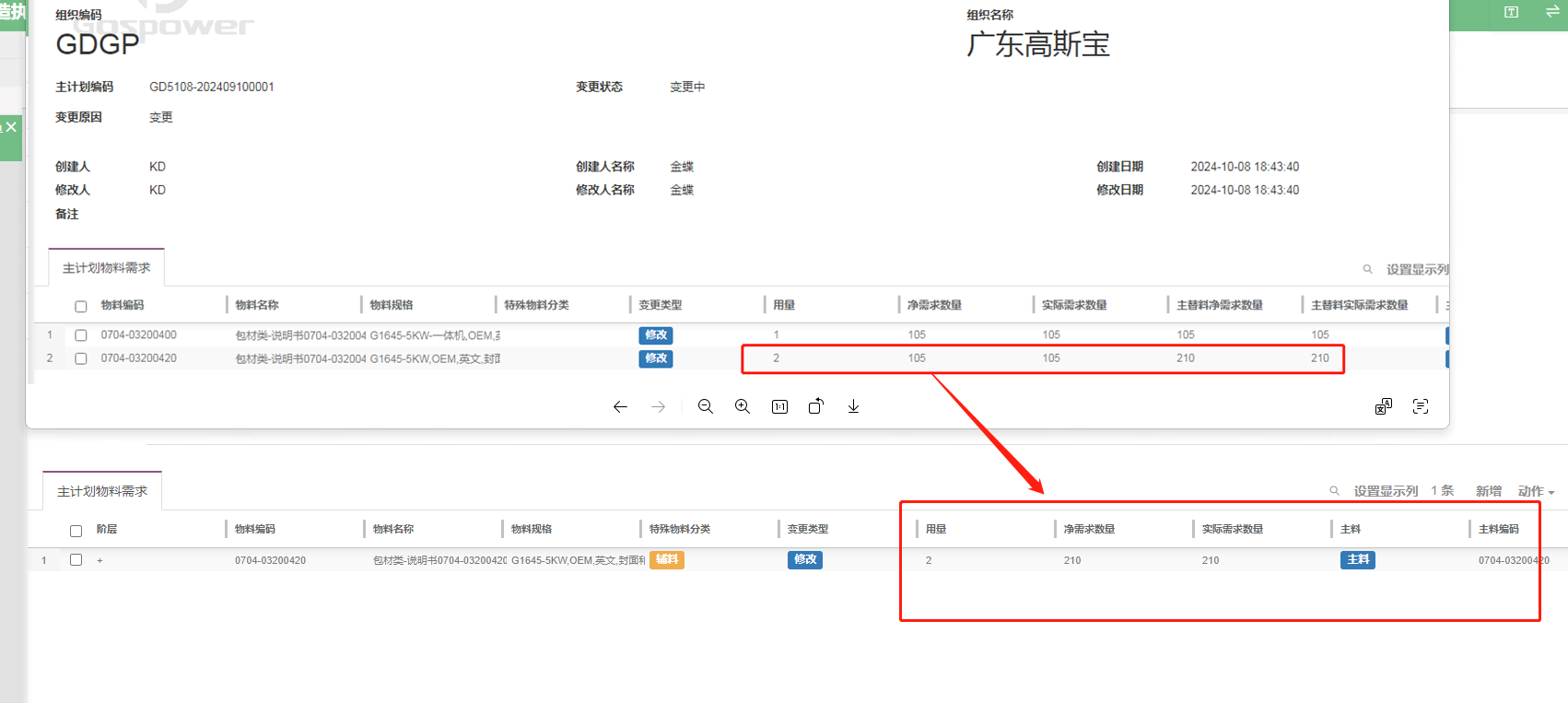Tick checkbox for row 0704-03200400

(x=81, y=335)
